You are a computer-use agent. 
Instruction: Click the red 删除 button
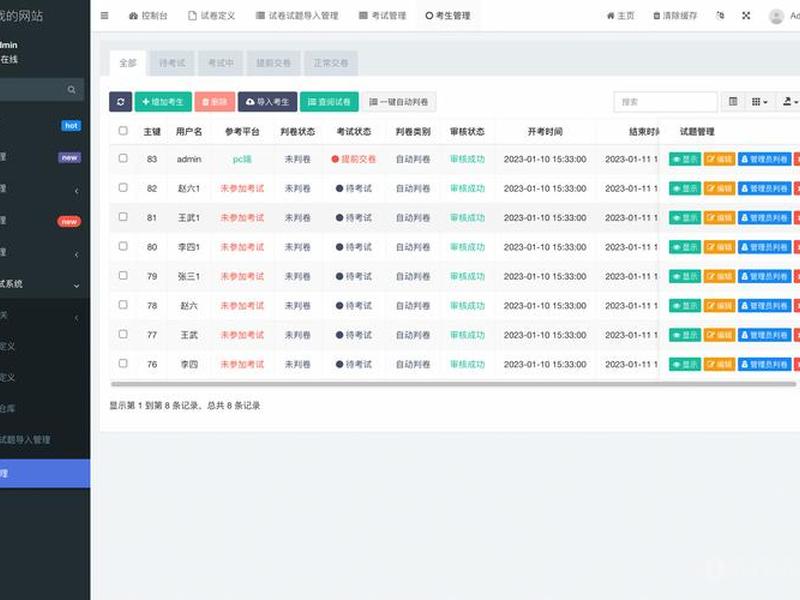click(215, 102)
